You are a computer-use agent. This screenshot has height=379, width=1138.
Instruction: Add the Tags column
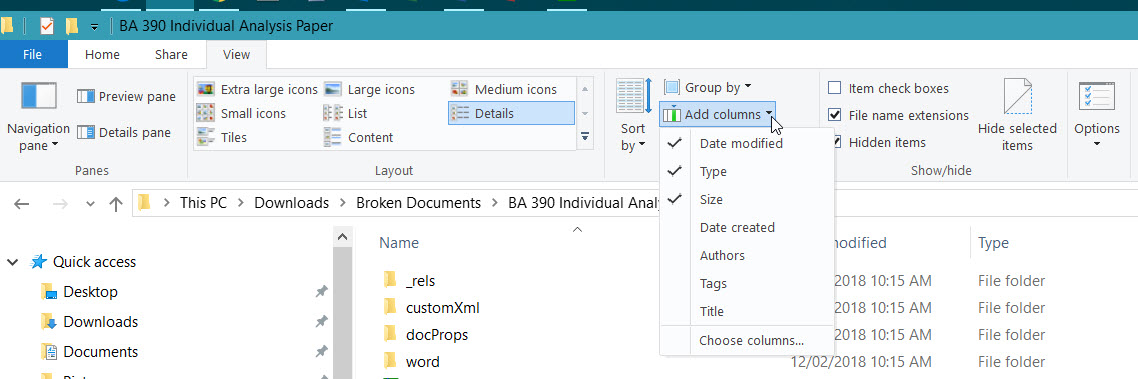(x=747, y=283)
